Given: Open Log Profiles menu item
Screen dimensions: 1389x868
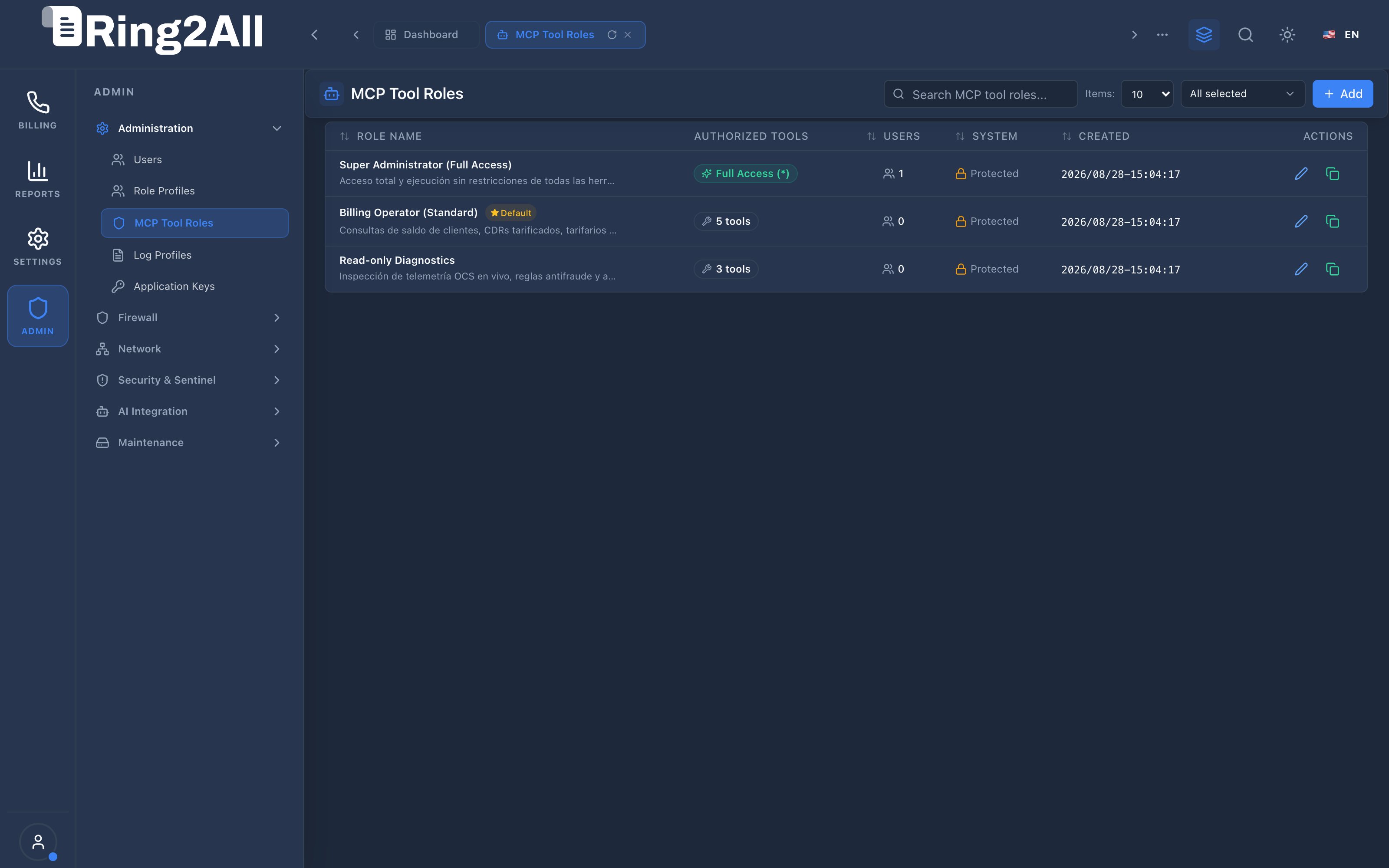Looking at the screenshot, I should (194, 255).
